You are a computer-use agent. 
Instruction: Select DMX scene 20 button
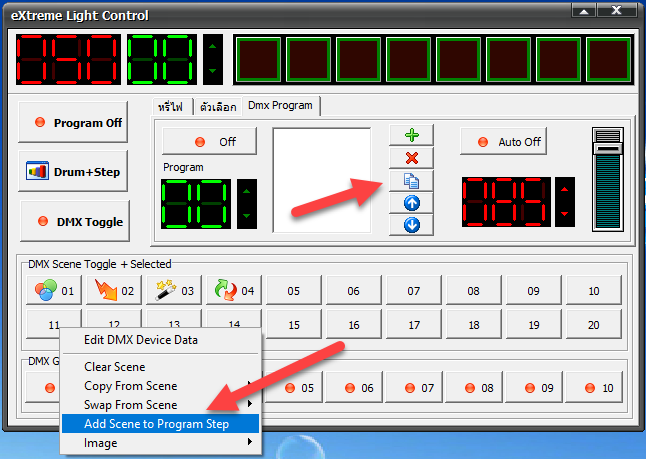coord(594,325)
